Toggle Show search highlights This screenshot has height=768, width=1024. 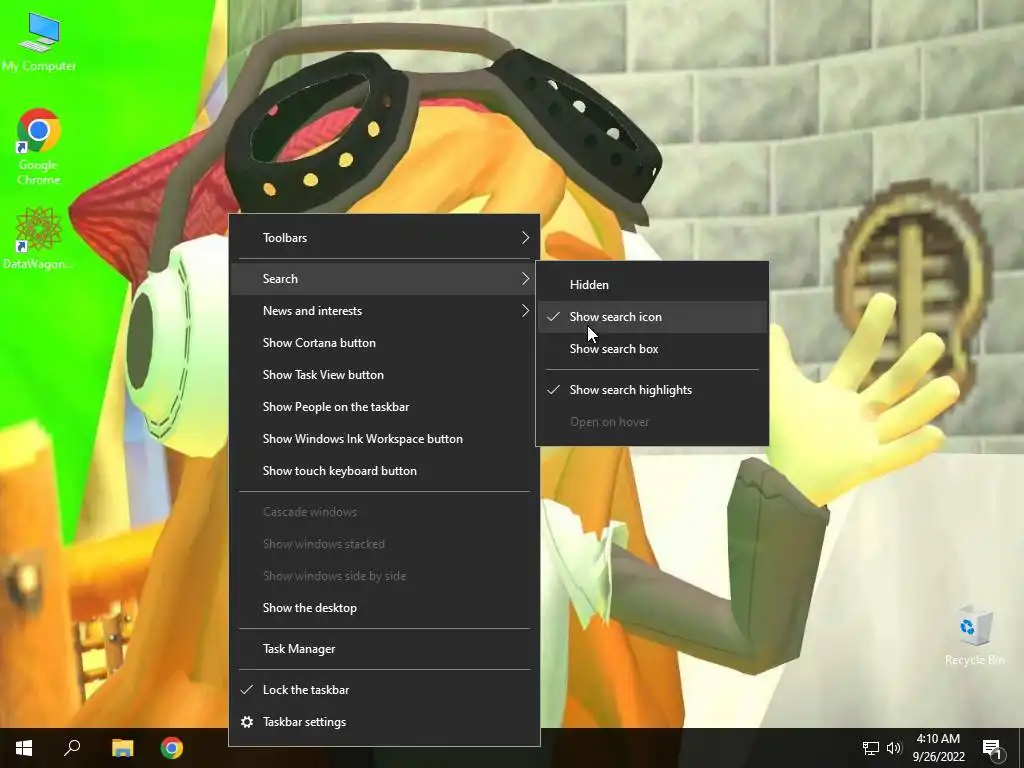[652, 390]
